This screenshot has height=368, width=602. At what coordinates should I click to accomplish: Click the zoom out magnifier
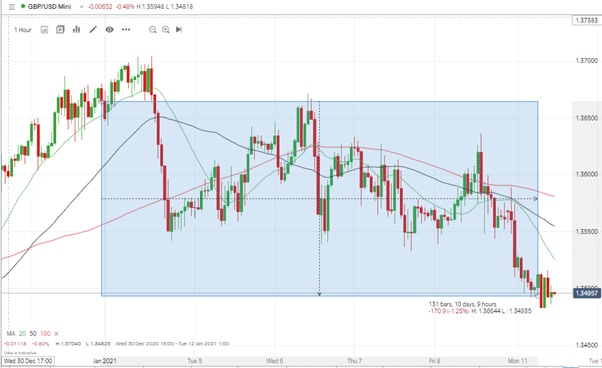point(152,30)
